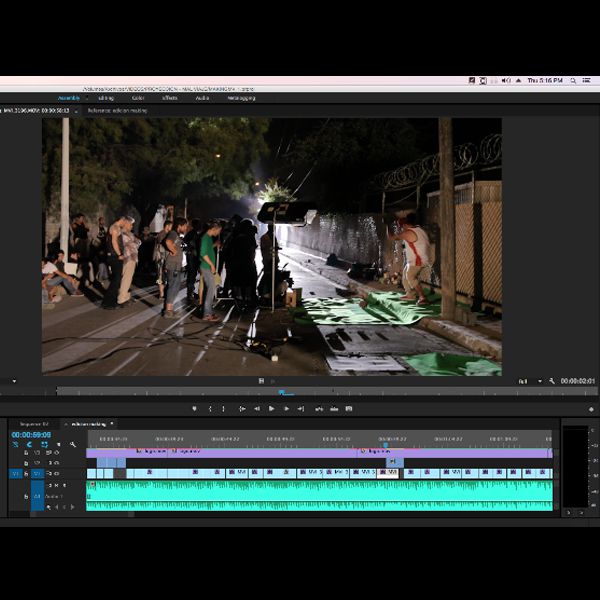
Task: Toggle the V1 source patching button
Action: click(x=15, y=473)
